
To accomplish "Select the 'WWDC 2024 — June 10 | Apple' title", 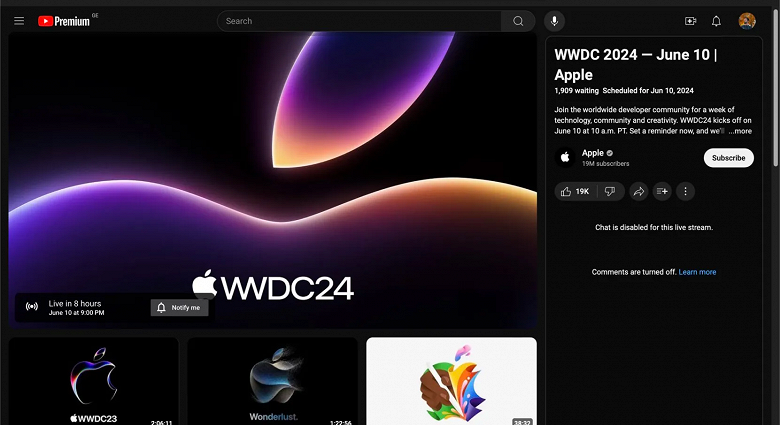I will [x=636, y=65].
